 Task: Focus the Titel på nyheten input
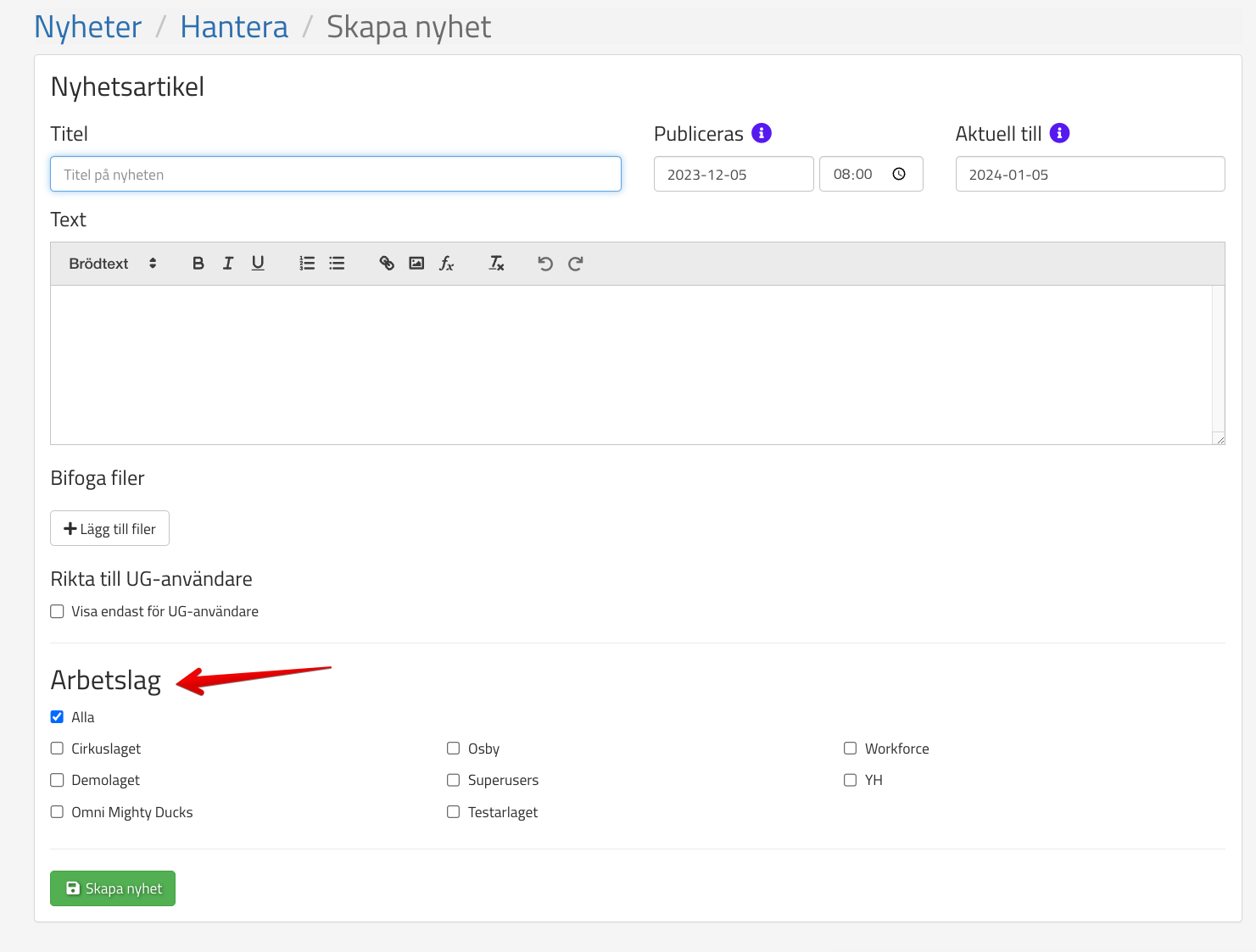pos(336,175)
